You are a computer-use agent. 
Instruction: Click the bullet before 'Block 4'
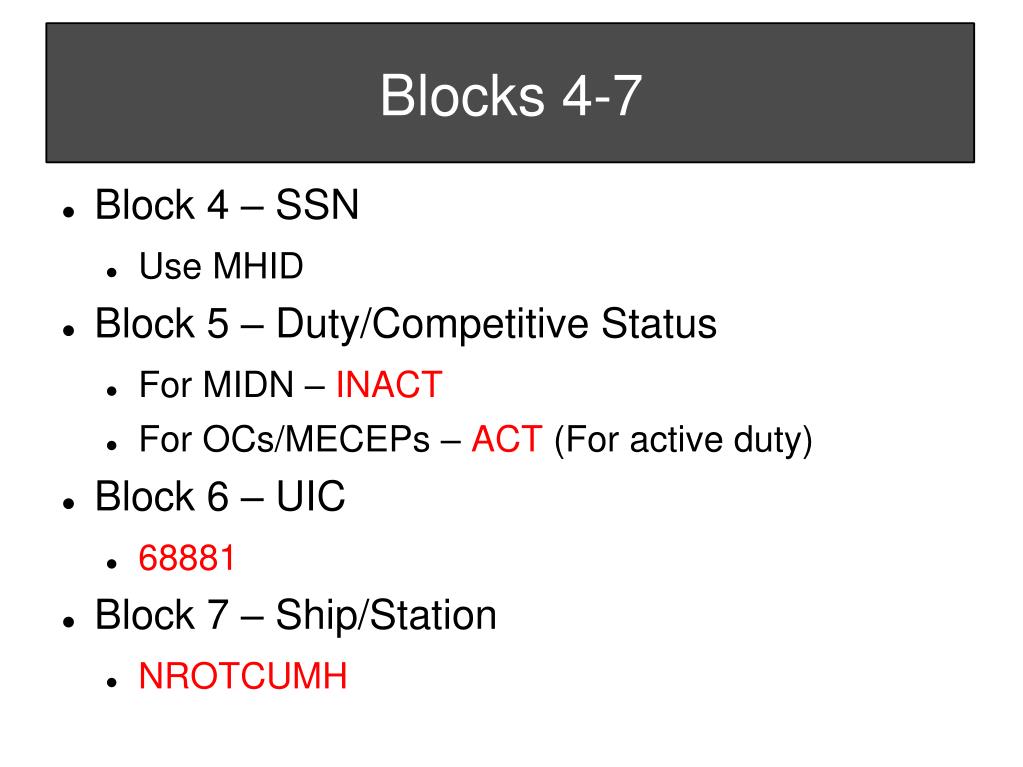pyautogui.click(x=69, y=211)
